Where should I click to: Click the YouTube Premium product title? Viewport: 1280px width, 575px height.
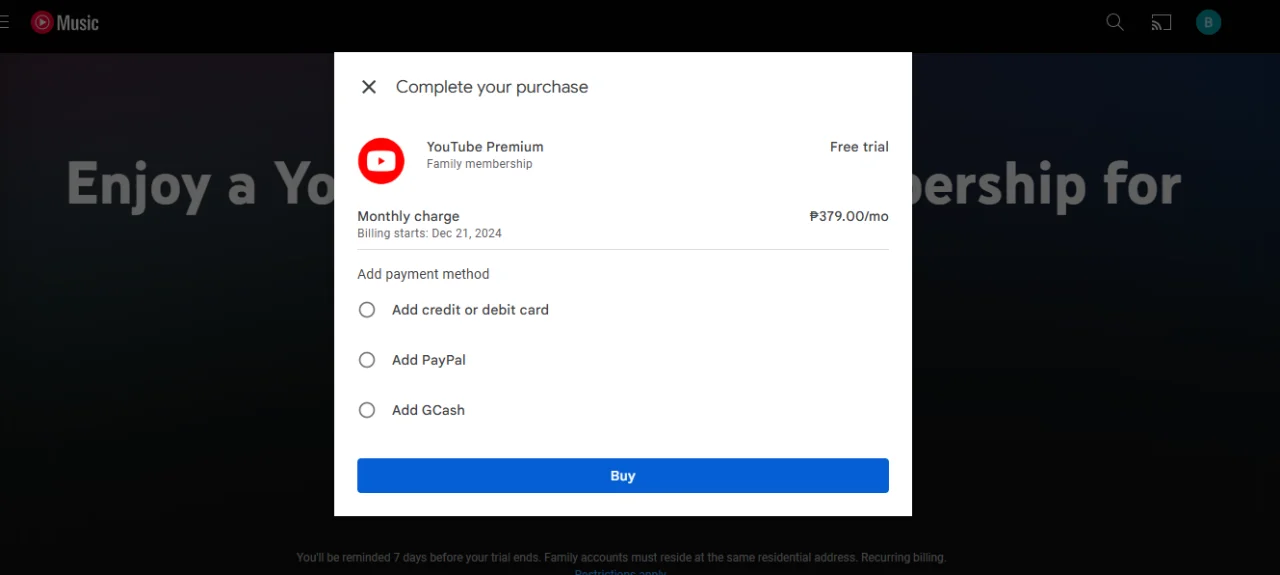tap(485, 147)
